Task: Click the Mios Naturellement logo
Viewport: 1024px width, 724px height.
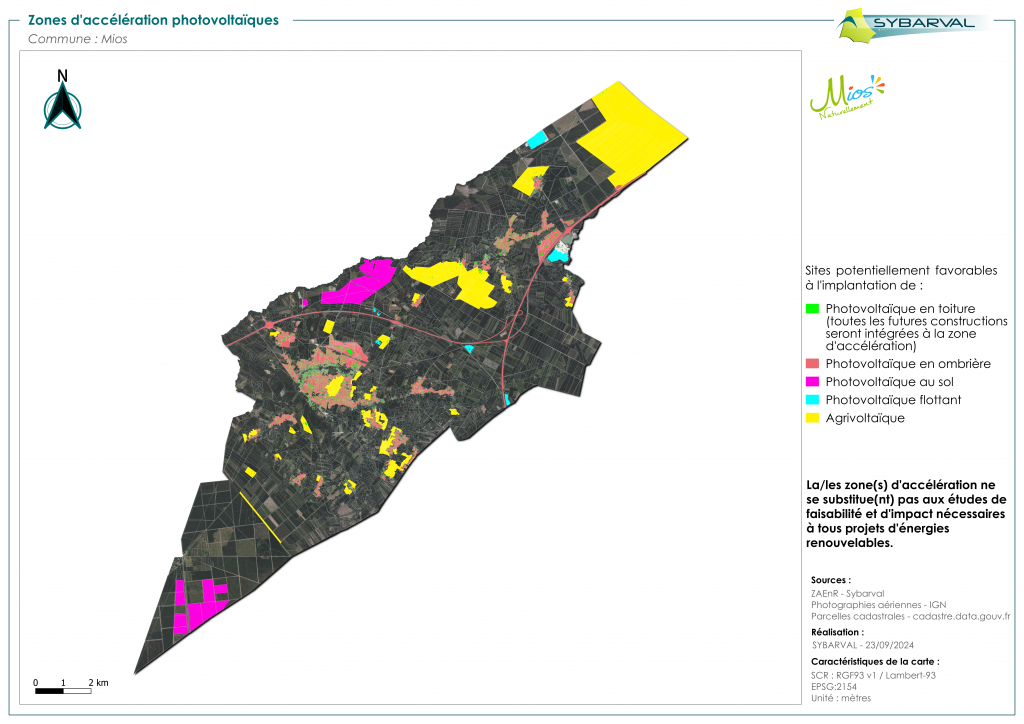Action: tap(847, 97)
